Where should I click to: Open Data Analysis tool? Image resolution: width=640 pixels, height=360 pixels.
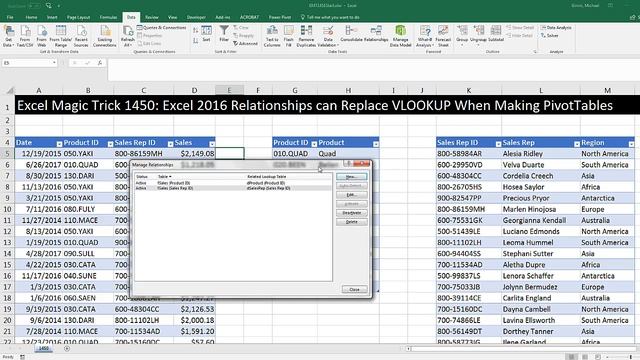[556, 28]
